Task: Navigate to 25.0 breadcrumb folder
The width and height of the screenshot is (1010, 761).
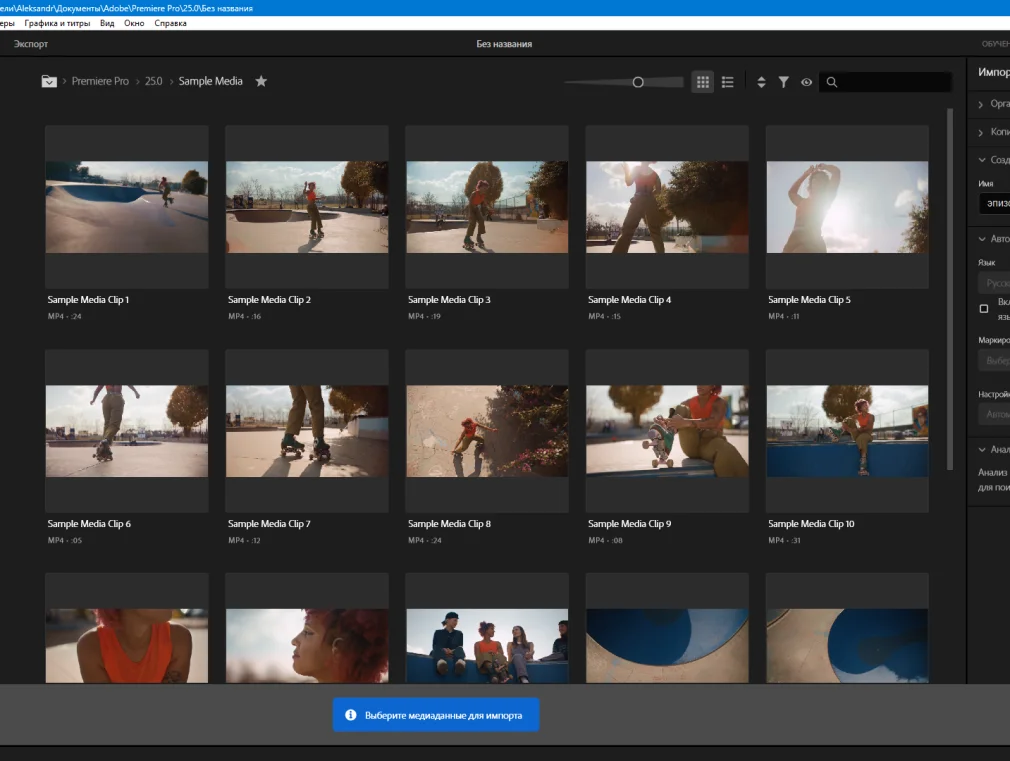Action: tap(153, 81)
